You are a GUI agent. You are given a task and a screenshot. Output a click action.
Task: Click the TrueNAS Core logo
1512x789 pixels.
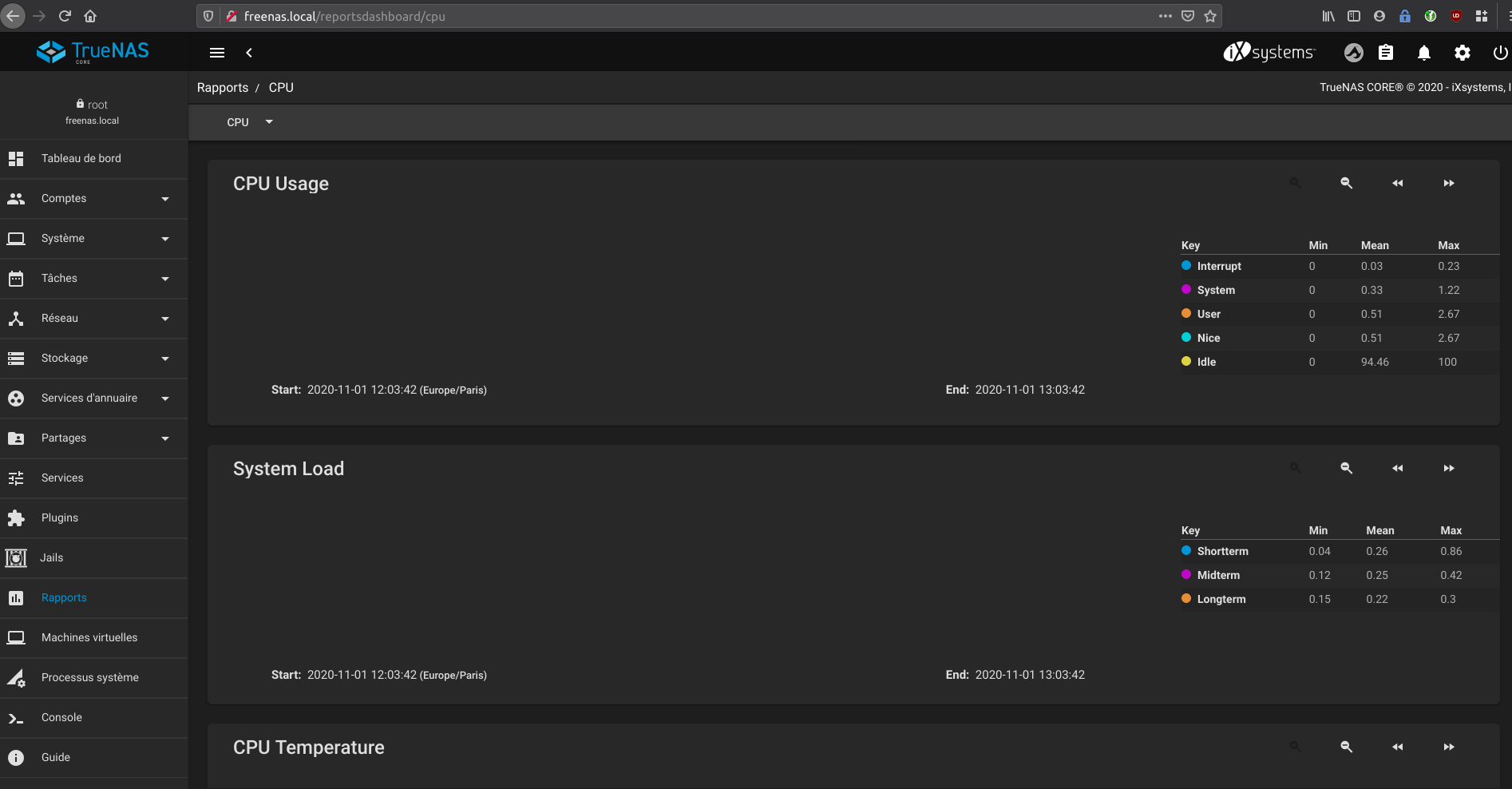click(x=93, y=52)
